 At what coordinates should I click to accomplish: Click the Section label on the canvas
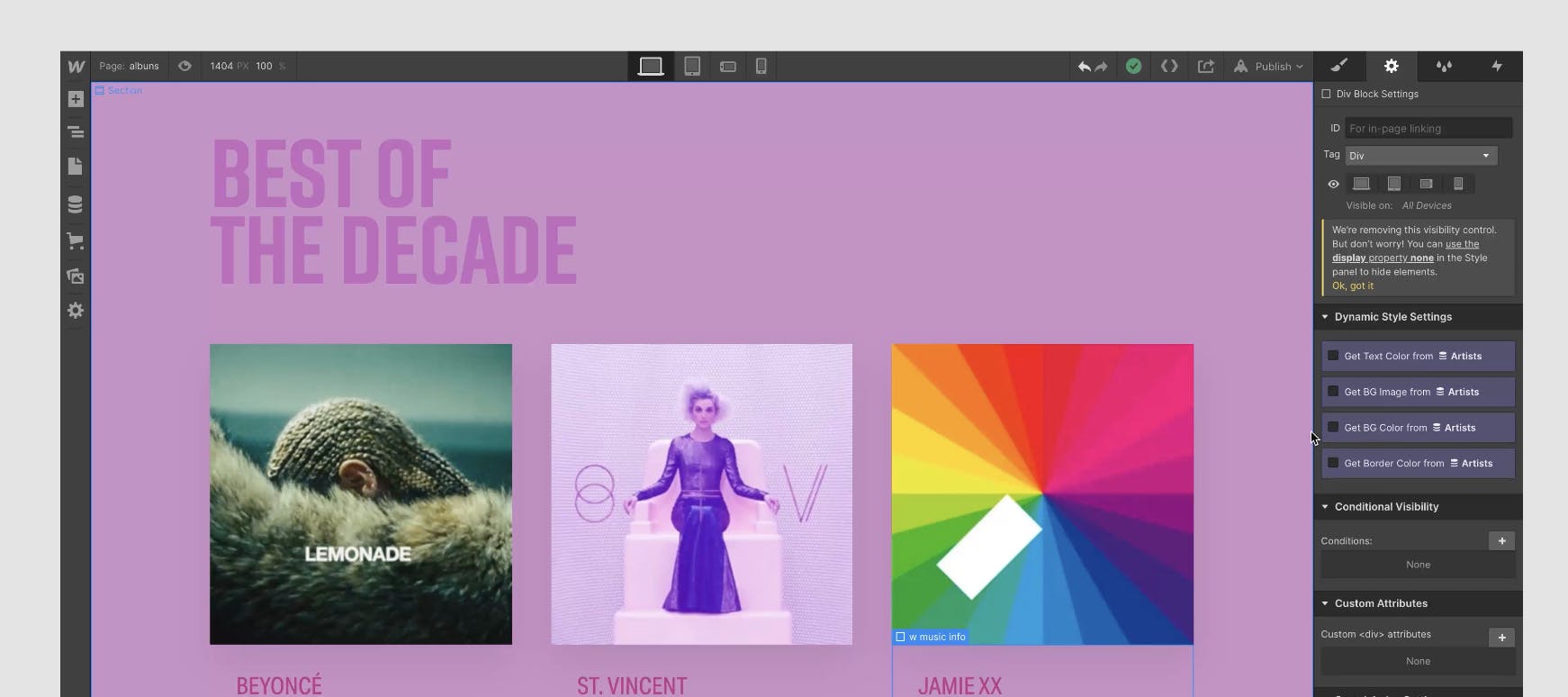point(119,90)
